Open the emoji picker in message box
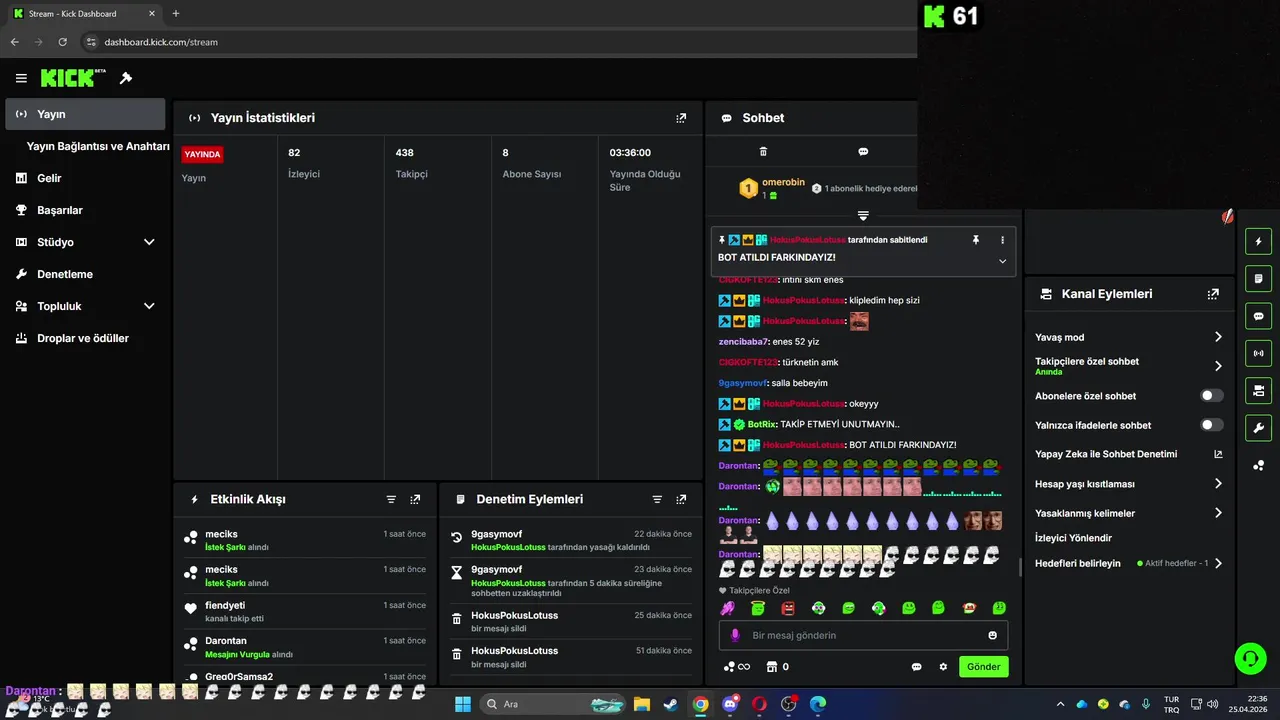 tap(992, 635)
